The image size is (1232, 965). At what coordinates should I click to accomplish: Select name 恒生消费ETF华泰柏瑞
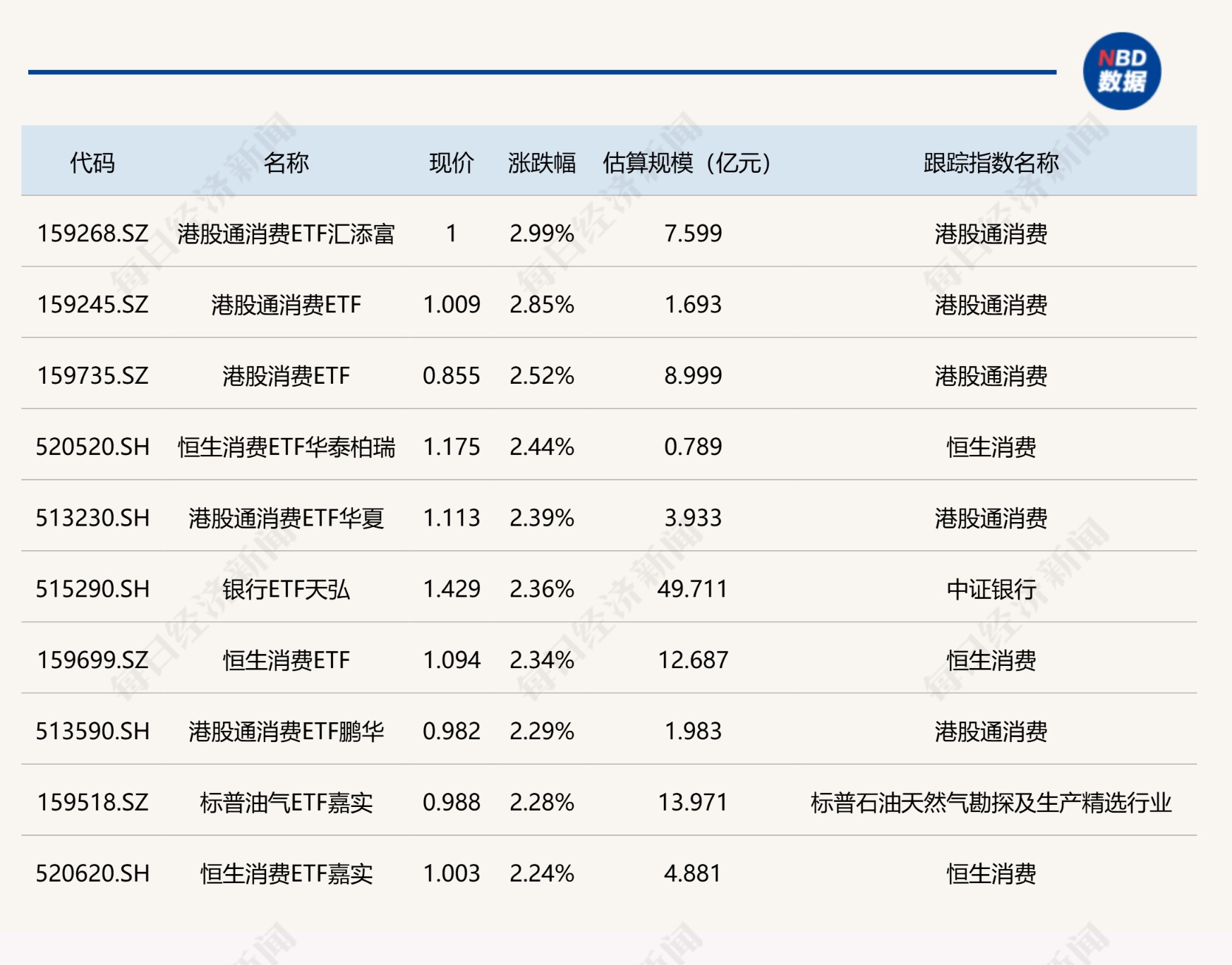coord(286,447)
